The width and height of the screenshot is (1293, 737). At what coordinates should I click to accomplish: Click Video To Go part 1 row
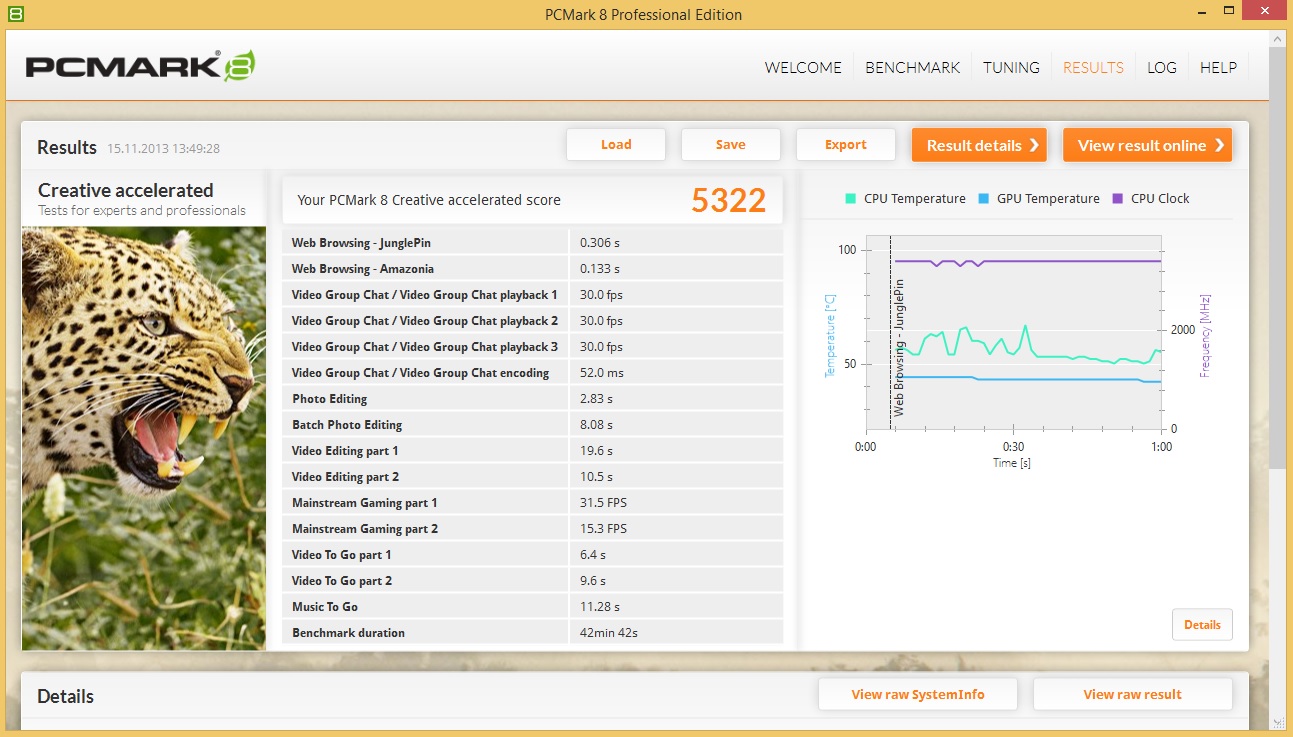[x=532, y=554]
